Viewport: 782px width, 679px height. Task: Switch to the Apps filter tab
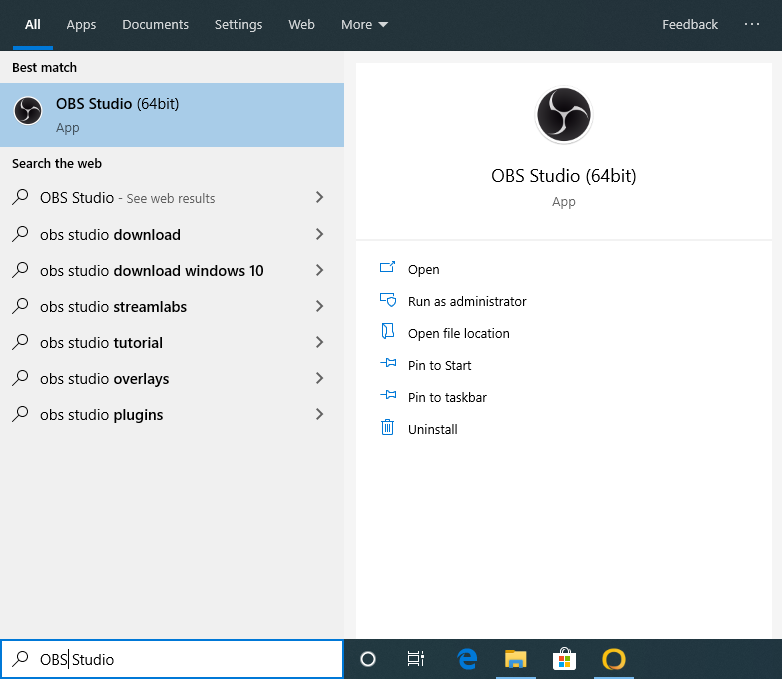81,24
